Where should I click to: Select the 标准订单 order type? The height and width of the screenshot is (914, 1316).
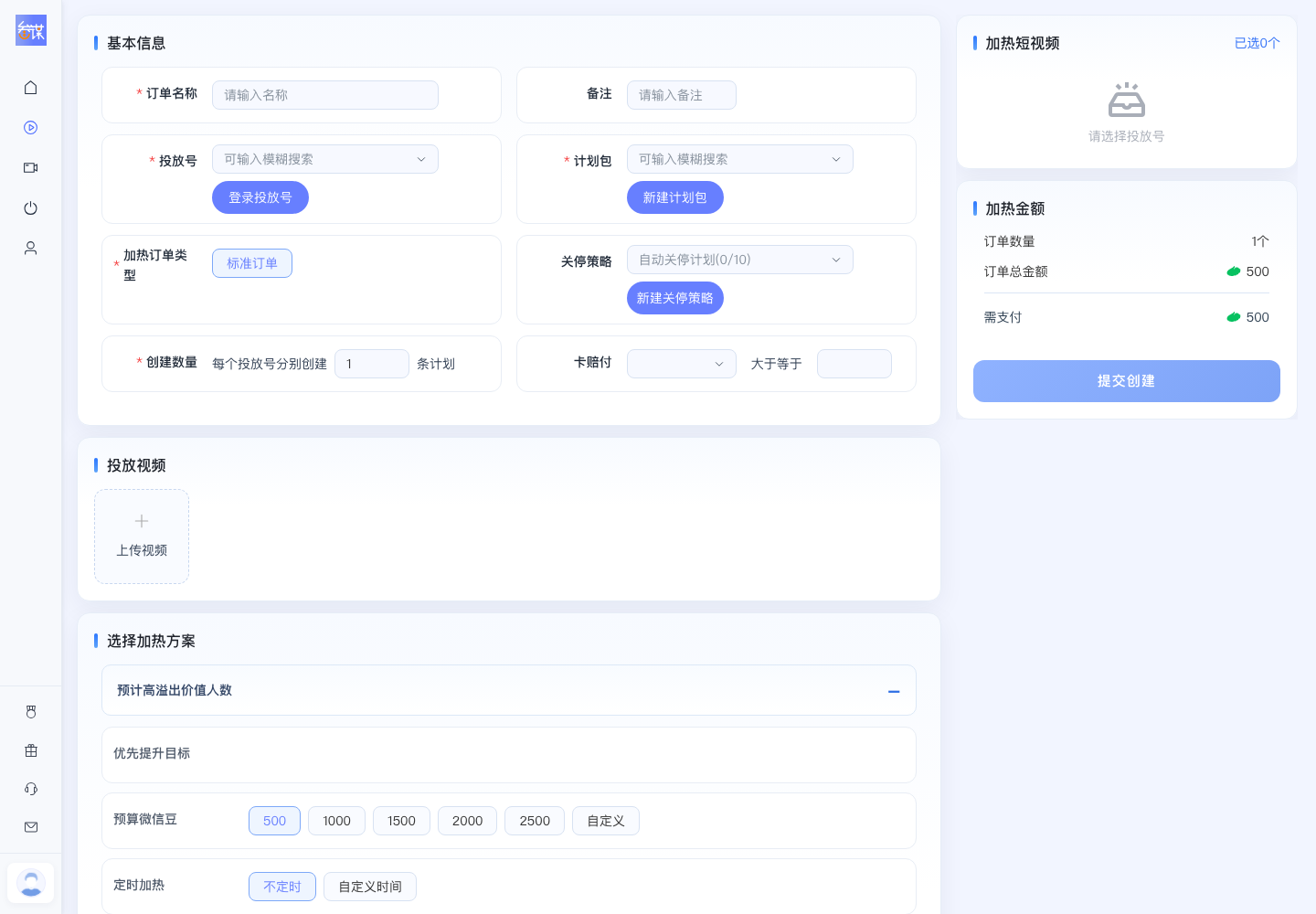point(252,263)
